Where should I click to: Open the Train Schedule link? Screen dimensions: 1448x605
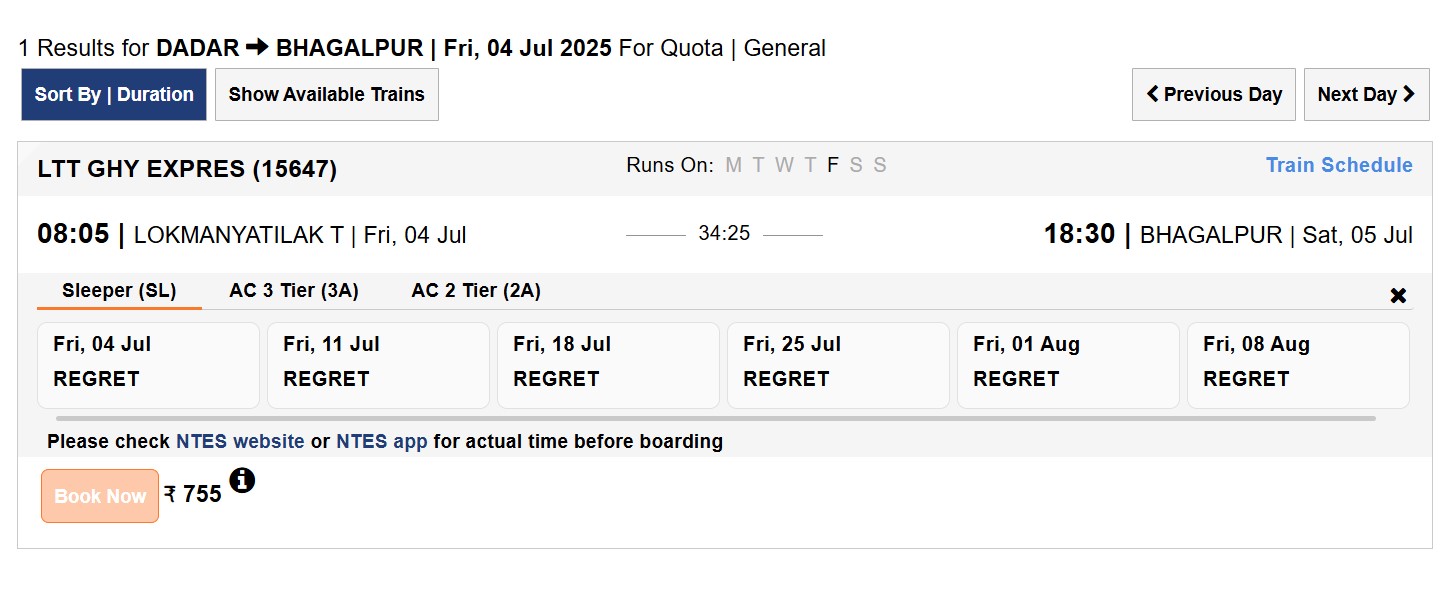click(x=1339, y=165)
